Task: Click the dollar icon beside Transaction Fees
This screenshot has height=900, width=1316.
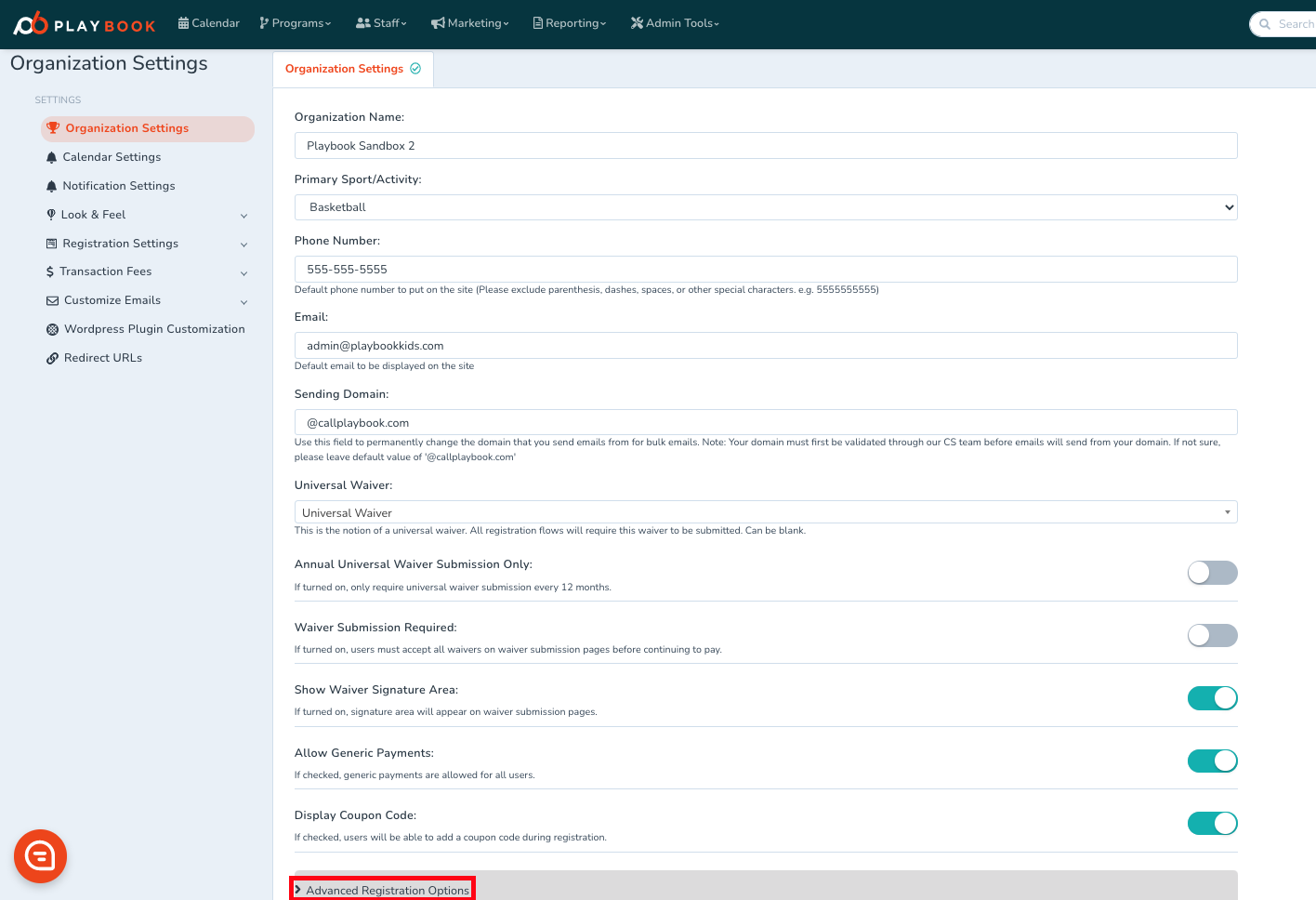Action: coord(50,272)
